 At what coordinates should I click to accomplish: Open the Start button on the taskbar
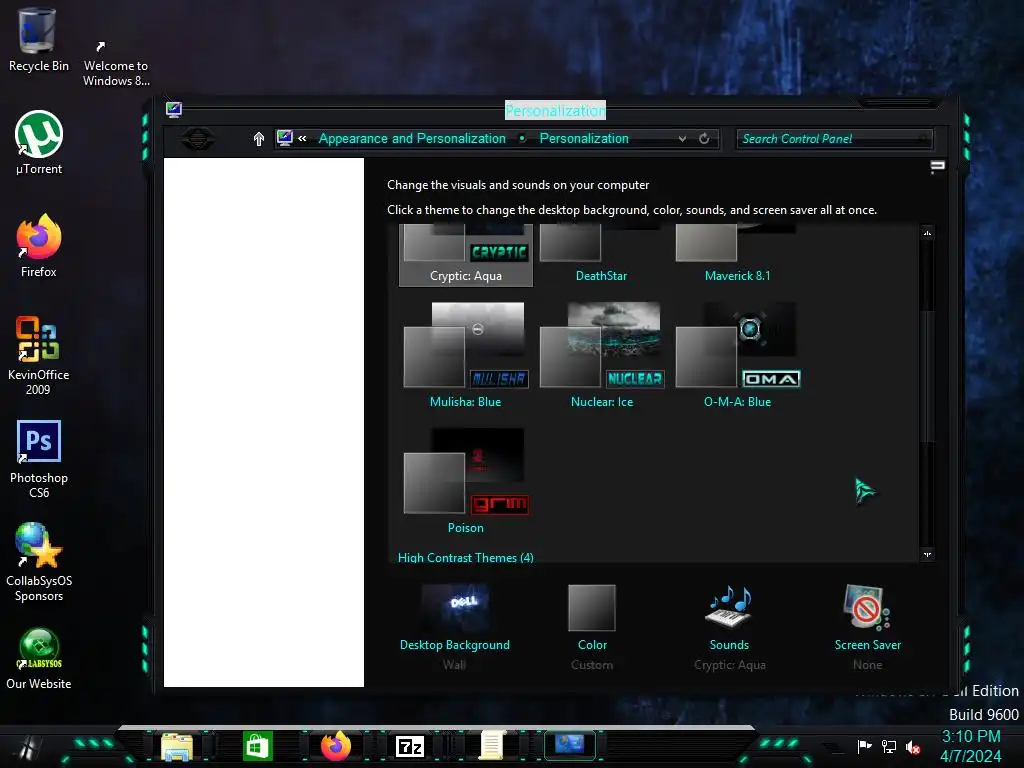tap(26, 746)
